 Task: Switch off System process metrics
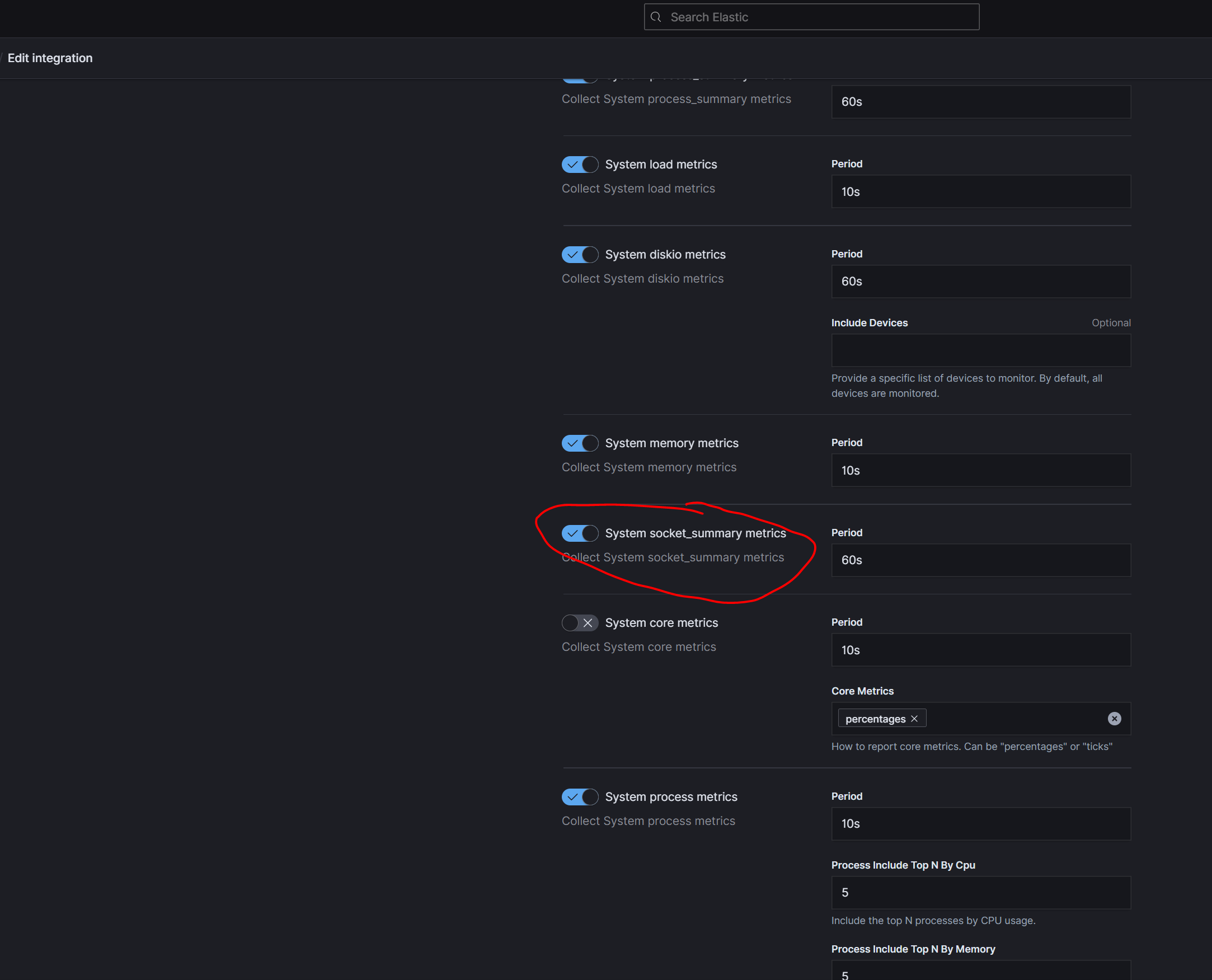pos(580,797)
